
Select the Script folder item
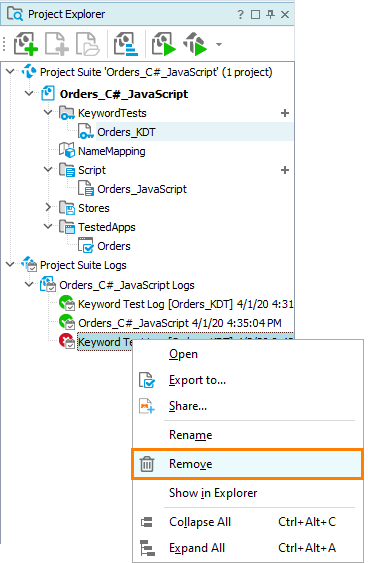click(92, 170)
